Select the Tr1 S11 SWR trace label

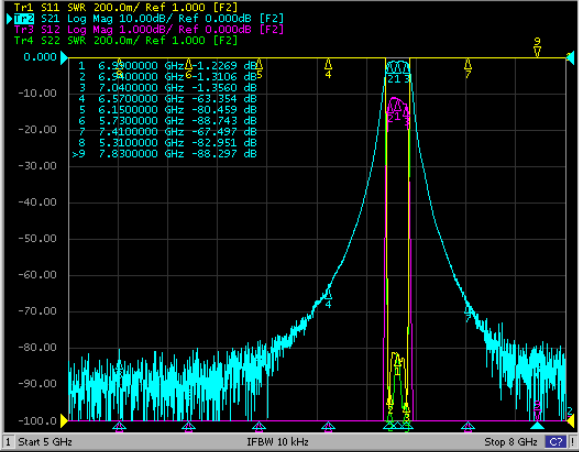[x=126, y=7]
